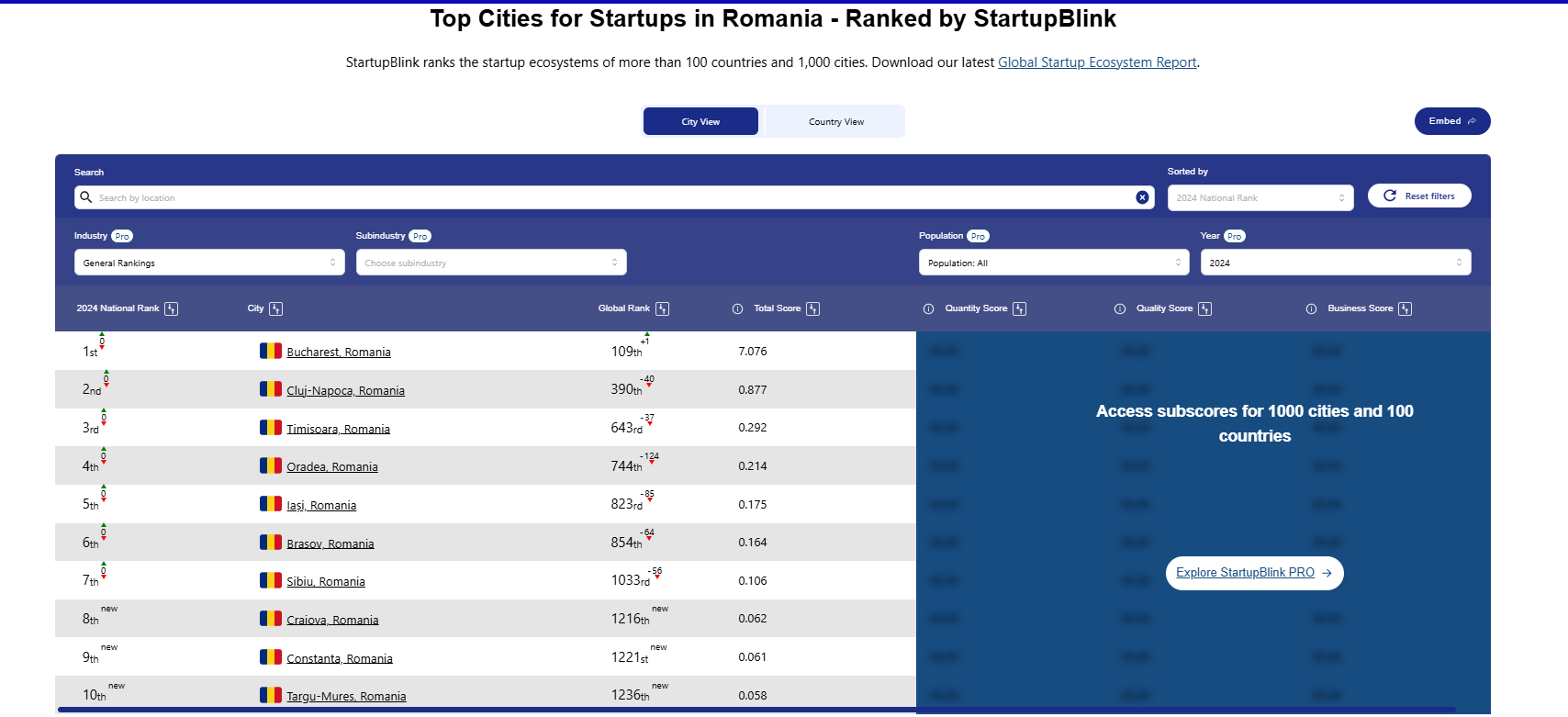Viewport: 1568px width, 717px height.
Task: Sort by Quantity Score column icon
Action: coord(1019,309)
